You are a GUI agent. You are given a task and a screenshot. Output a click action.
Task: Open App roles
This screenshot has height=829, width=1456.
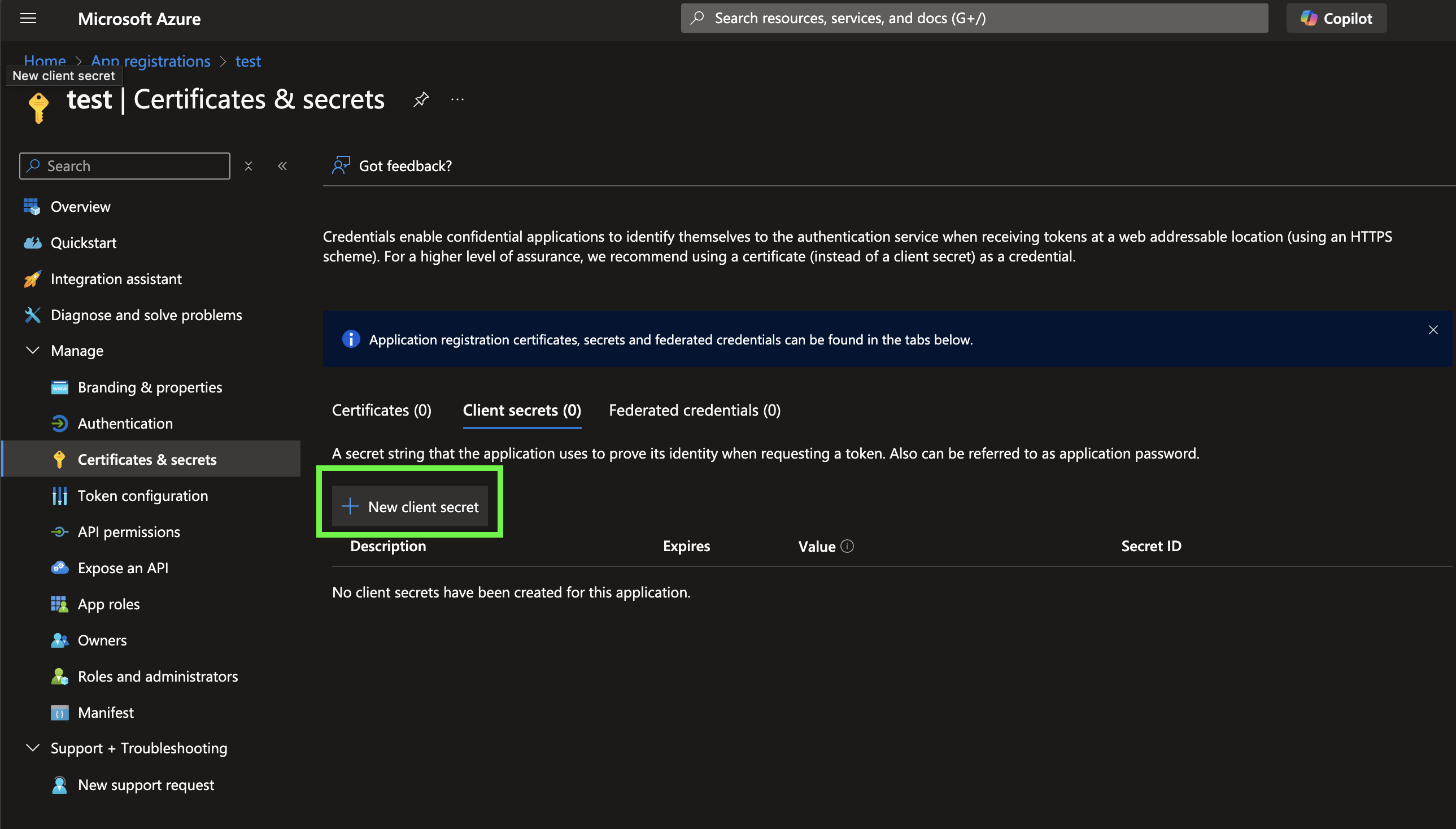click(108, 604)
